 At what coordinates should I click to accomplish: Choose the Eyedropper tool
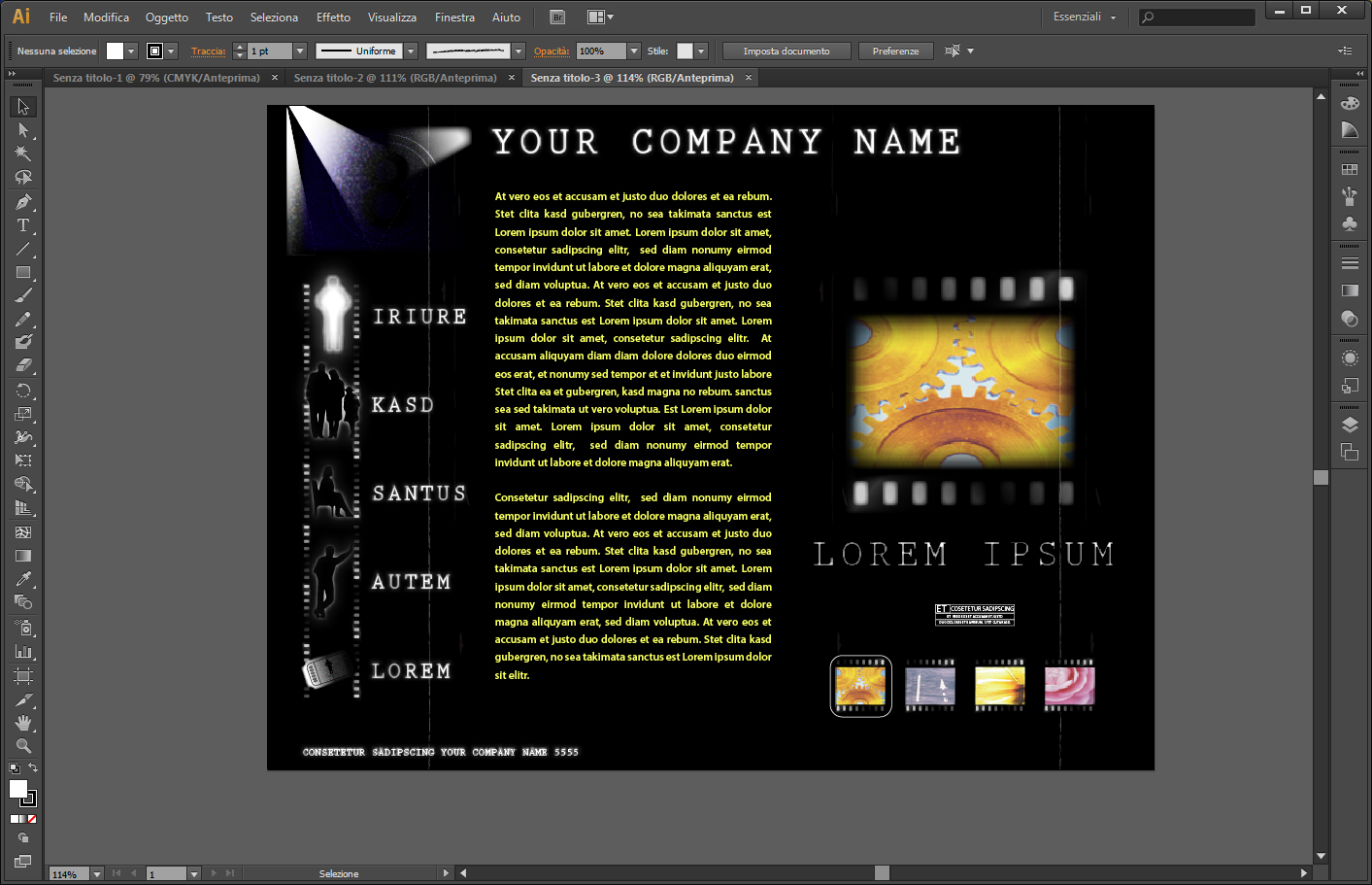click(x=23, y=579)
